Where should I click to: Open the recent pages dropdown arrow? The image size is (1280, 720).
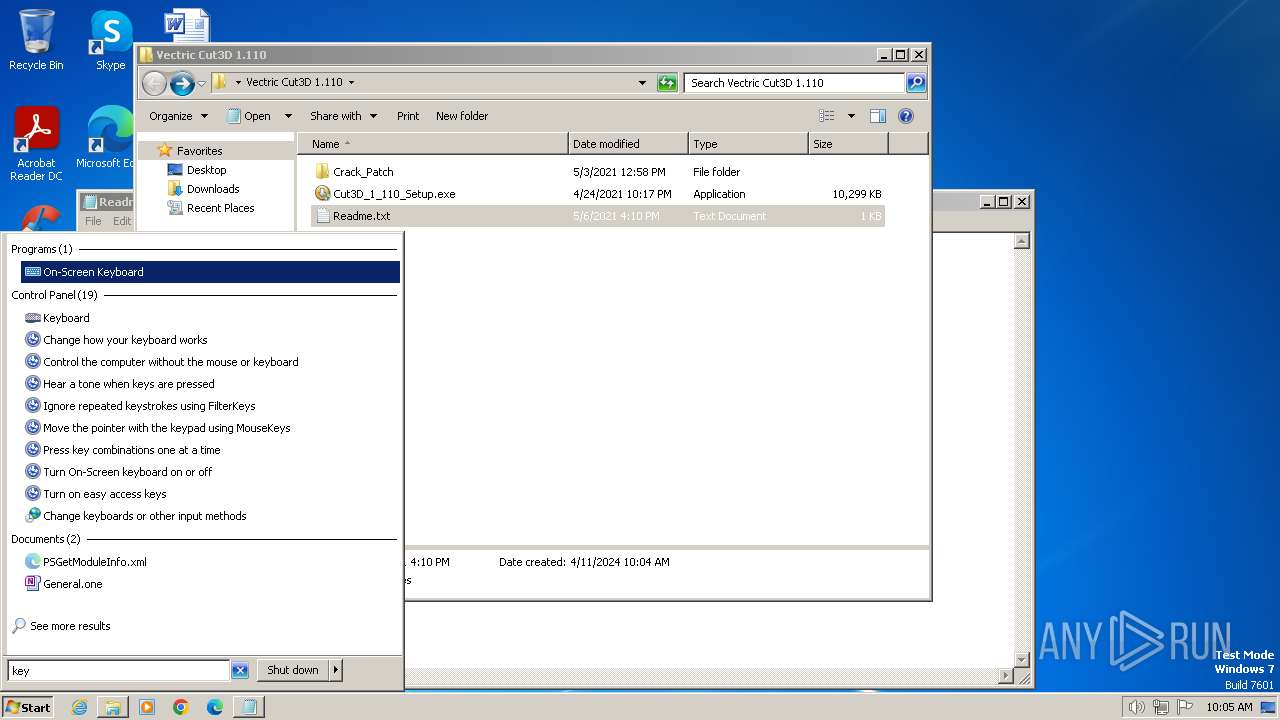[201, 83]
